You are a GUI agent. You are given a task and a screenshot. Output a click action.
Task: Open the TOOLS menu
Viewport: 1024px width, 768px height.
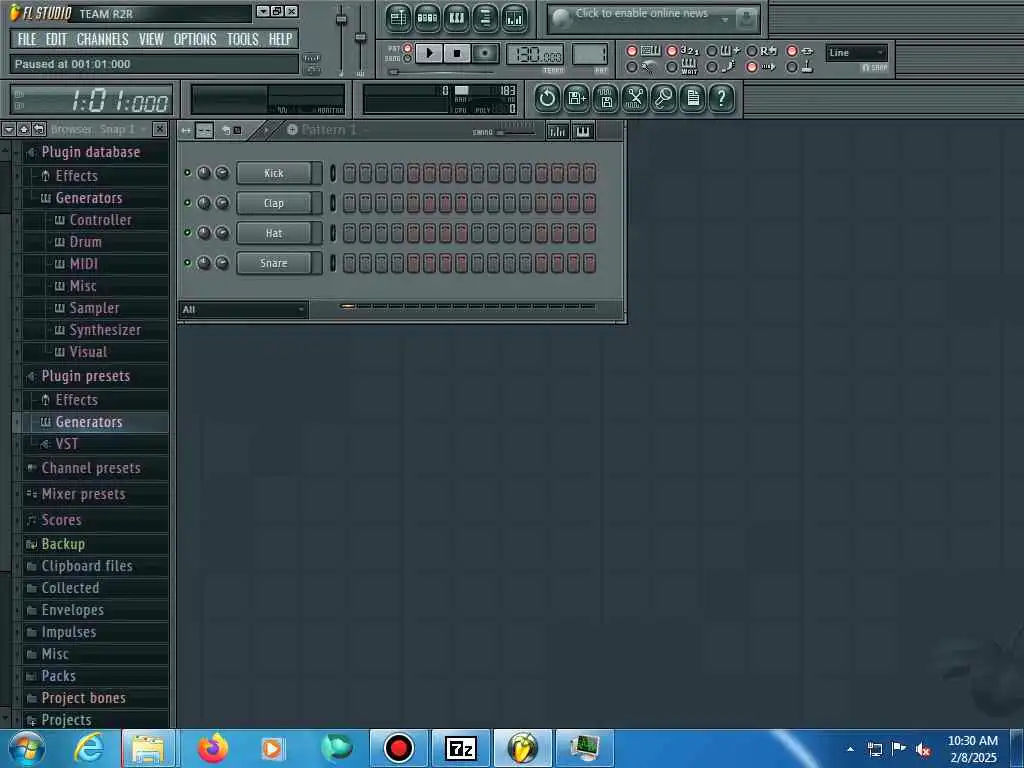tap(242, 39)
